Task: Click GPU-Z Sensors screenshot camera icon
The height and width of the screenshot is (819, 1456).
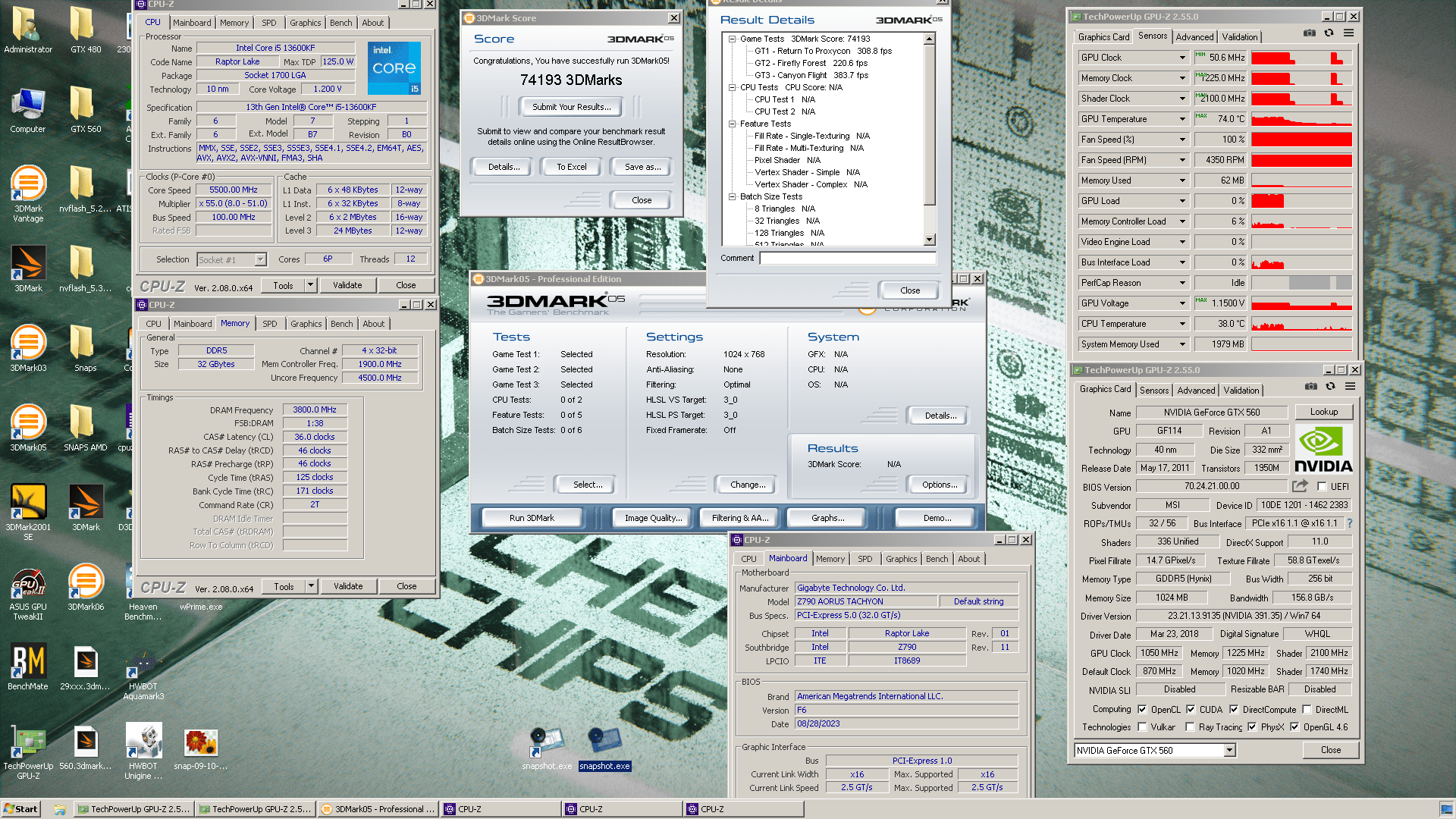Action: coord(1310,33)
